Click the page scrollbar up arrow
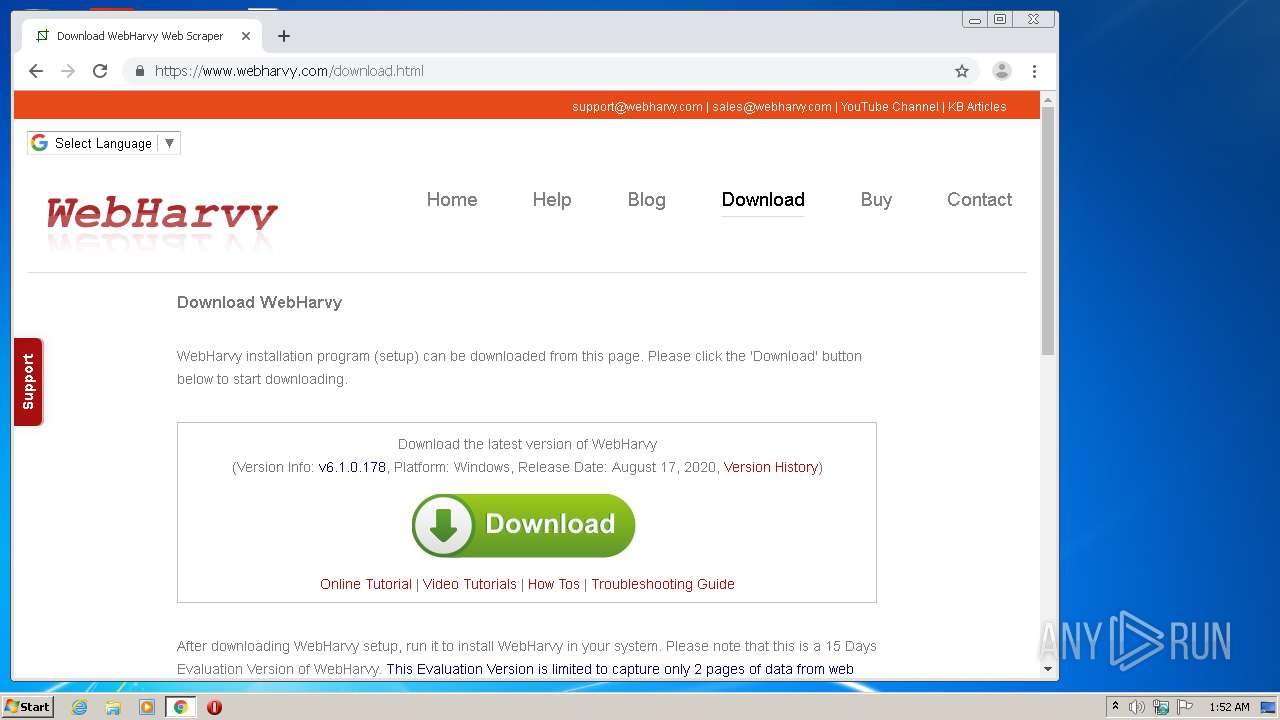Screen dimensions: 1280x720 (x=1048, y=100)
